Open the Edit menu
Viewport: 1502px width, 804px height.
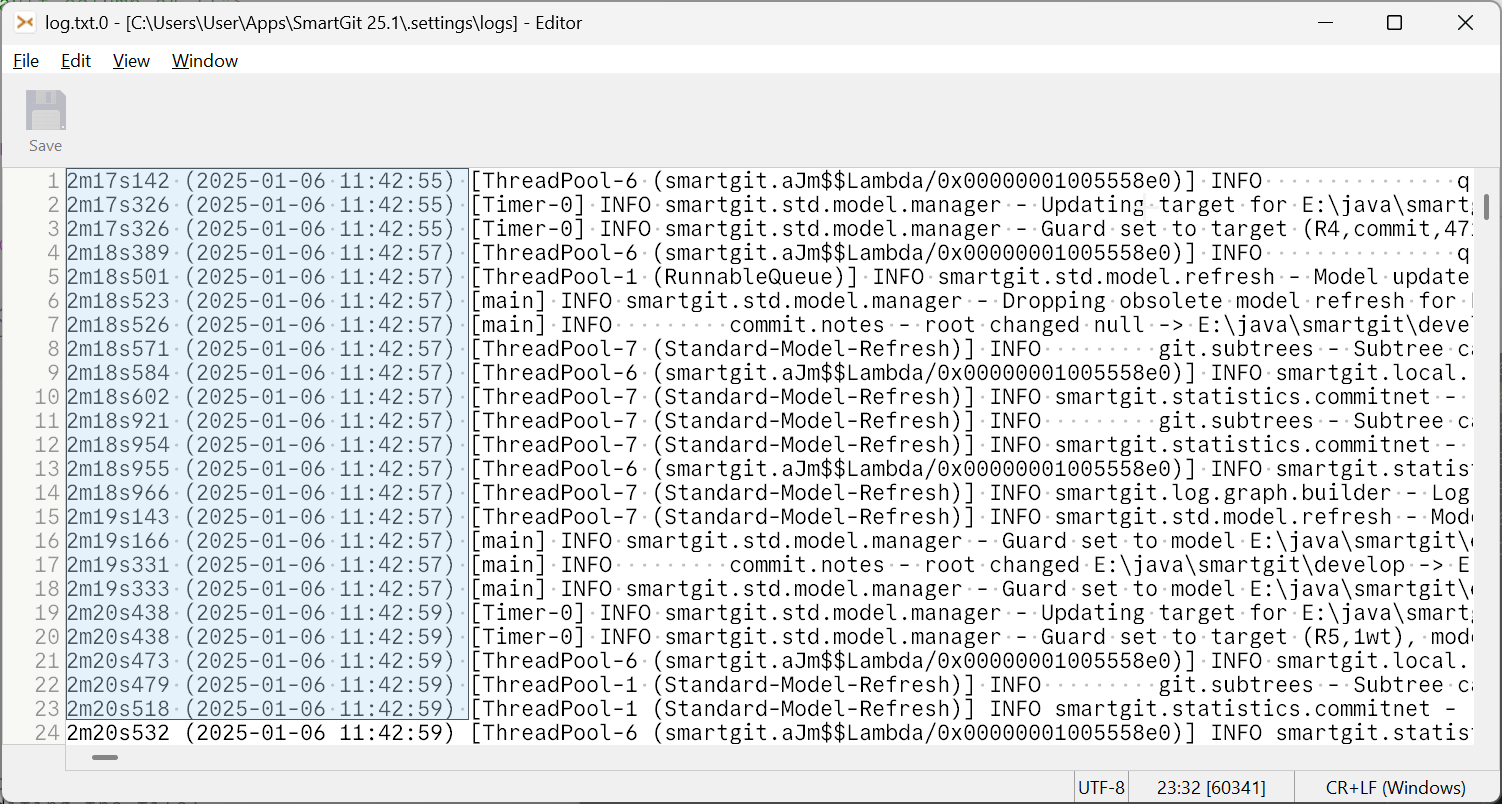75,61
